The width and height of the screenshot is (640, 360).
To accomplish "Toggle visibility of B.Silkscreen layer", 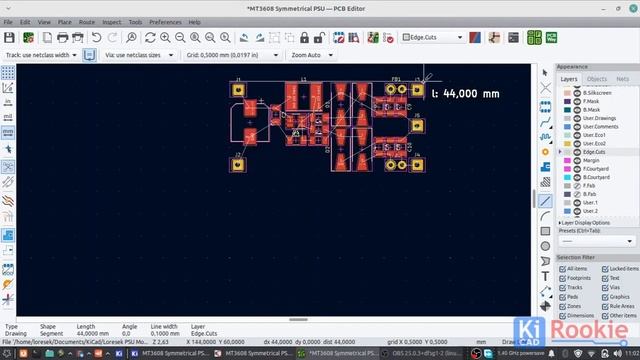I will pyautogui.click(x=577, y=93).
